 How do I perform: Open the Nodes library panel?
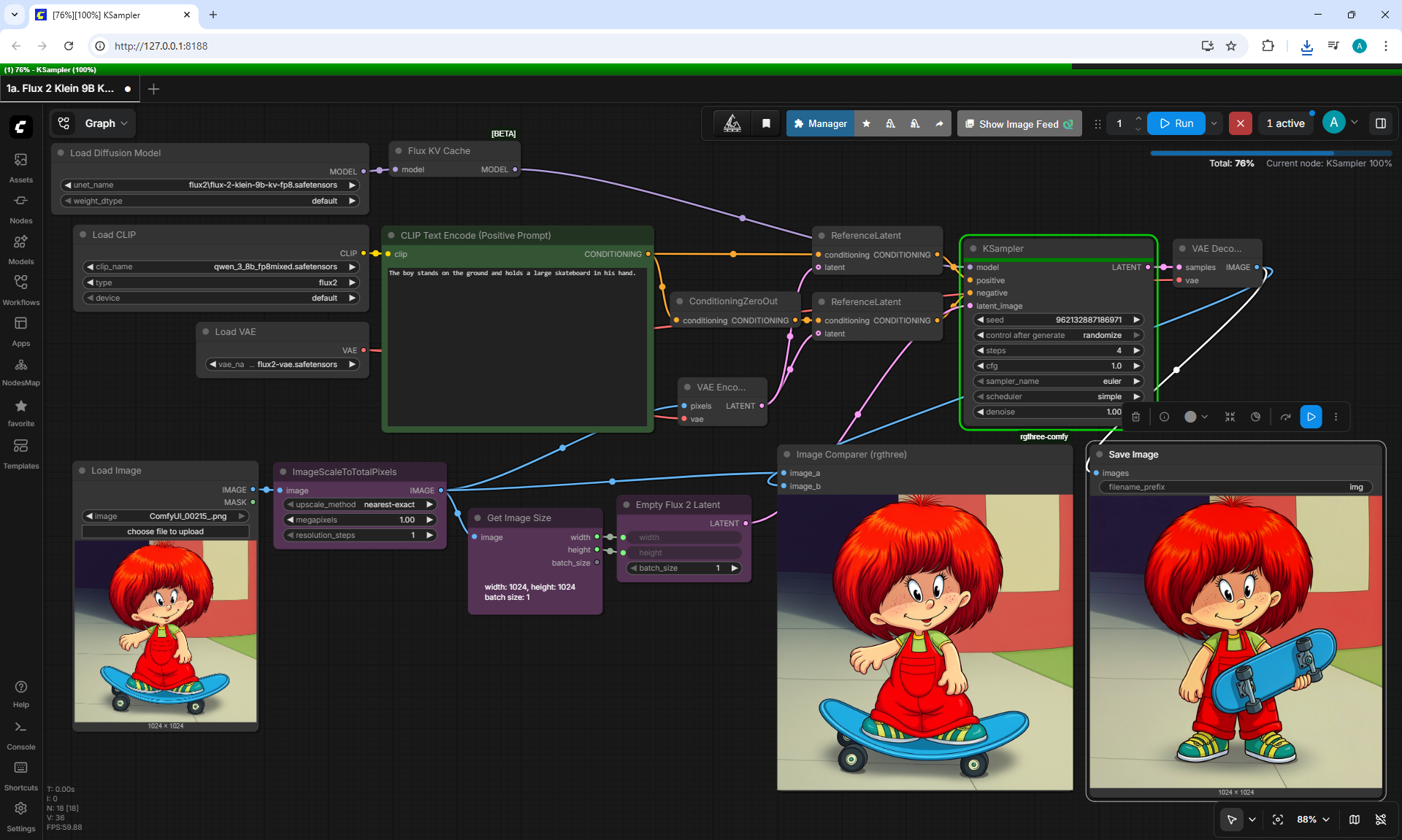(20, 208)
